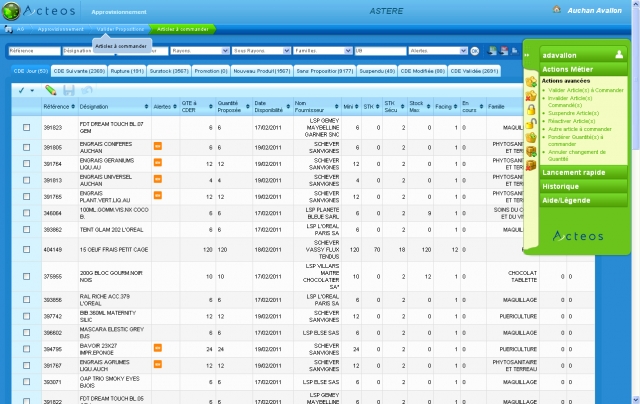The width and height of the screenshot is (640, 404).
Task: Click the invalidate articles basket icon with red cross
Action: coord(531,96)
